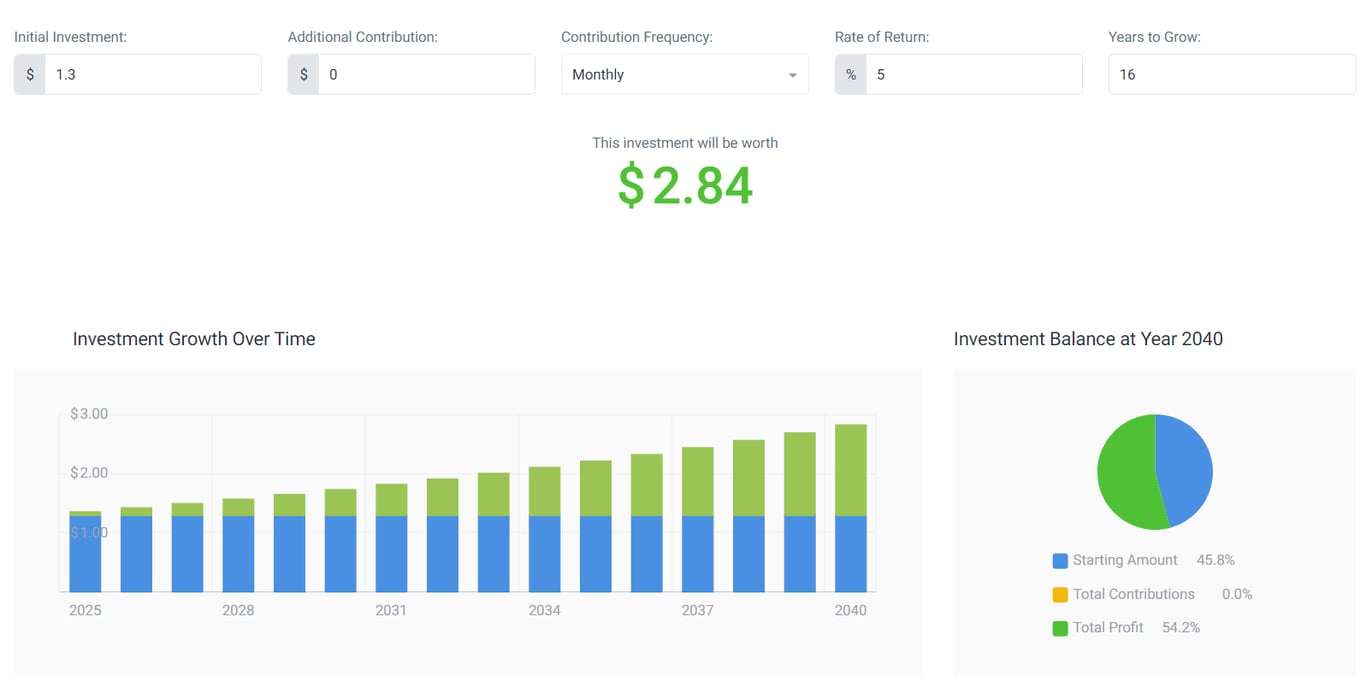Open the Contribution Frequency dropdown
The image size is (1366, 687).
pos(684,74)
